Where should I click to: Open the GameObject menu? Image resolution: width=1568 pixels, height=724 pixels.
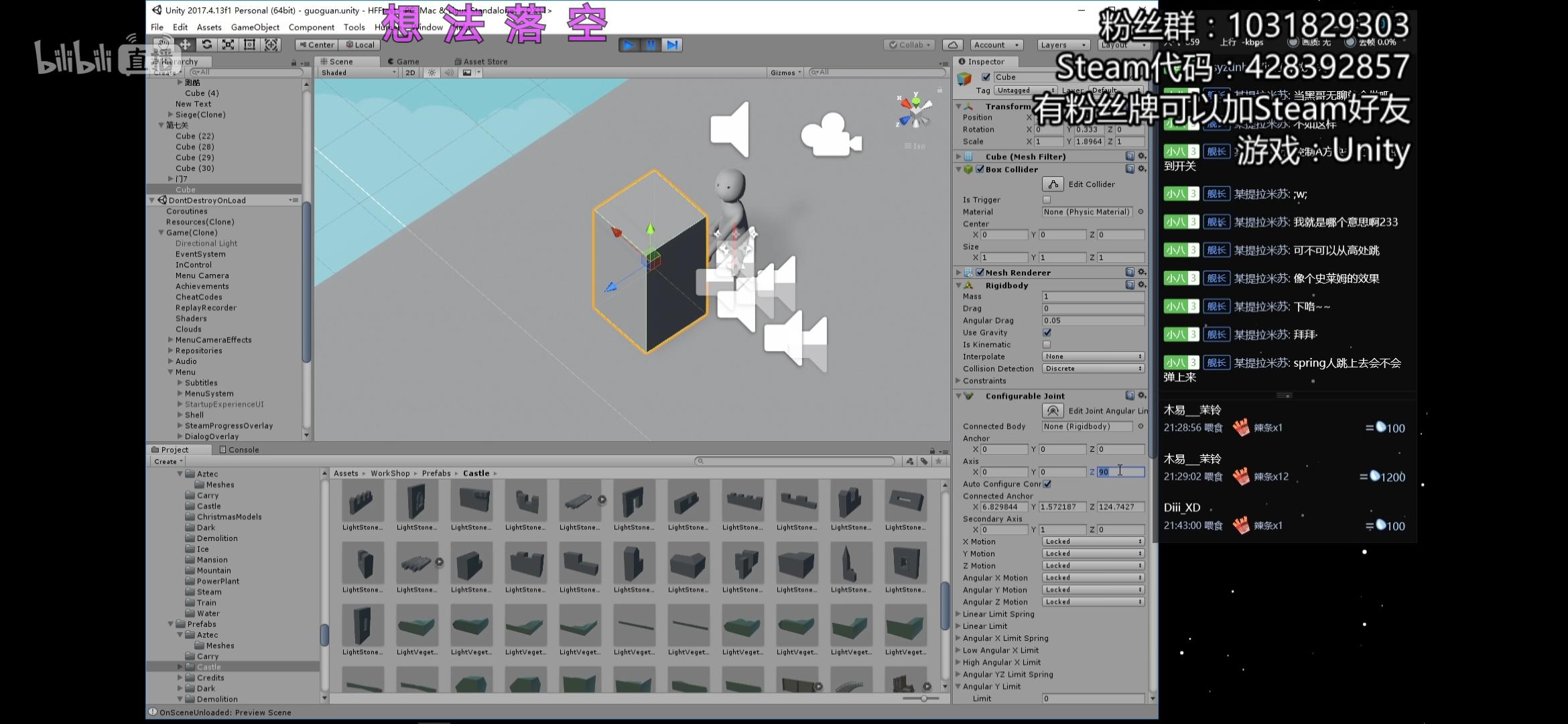(255, 27)
